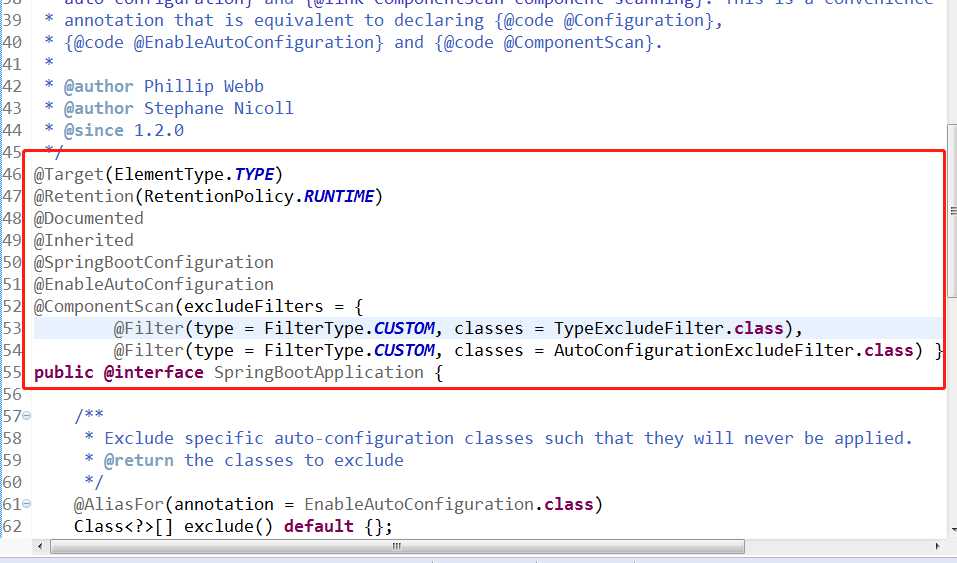Click the excludeFilters attribute name
Screen dimensions: 957x563
coord(254,307)
